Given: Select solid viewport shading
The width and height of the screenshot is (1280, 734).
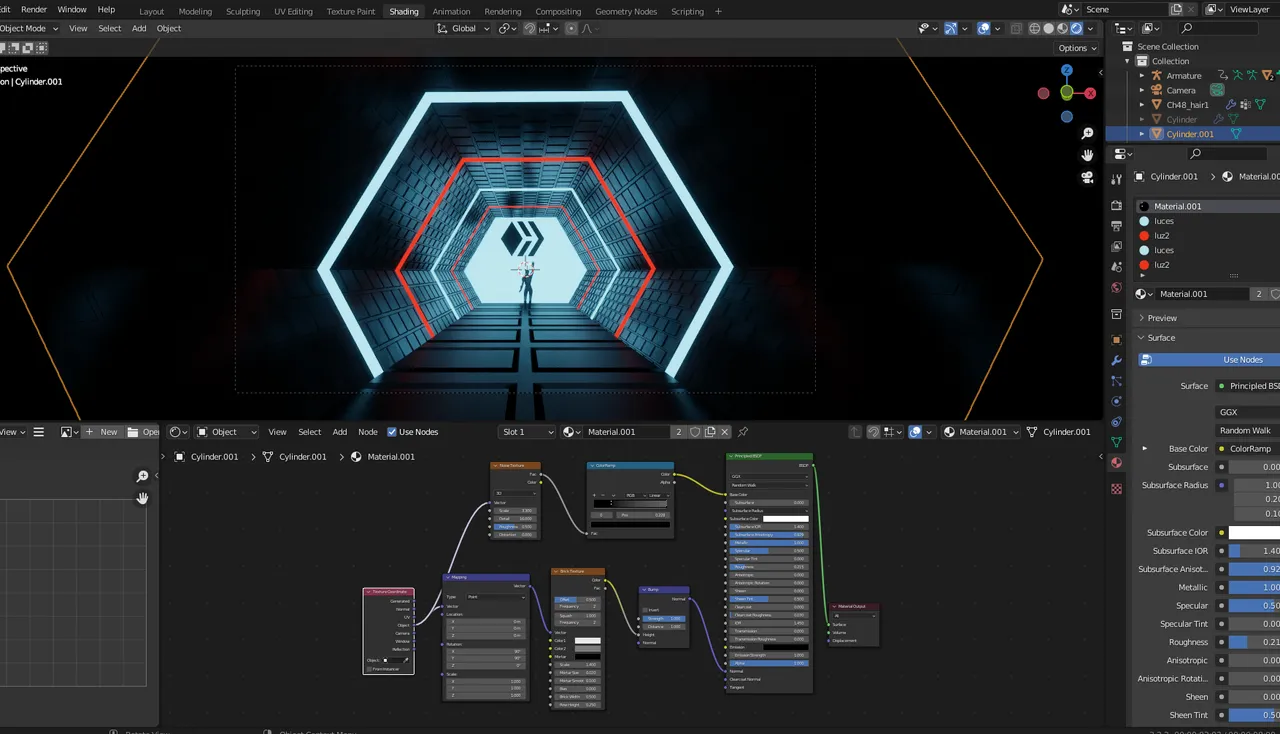Looking at the screenshot, I should pyautogui.click(x=1048, y=29).
